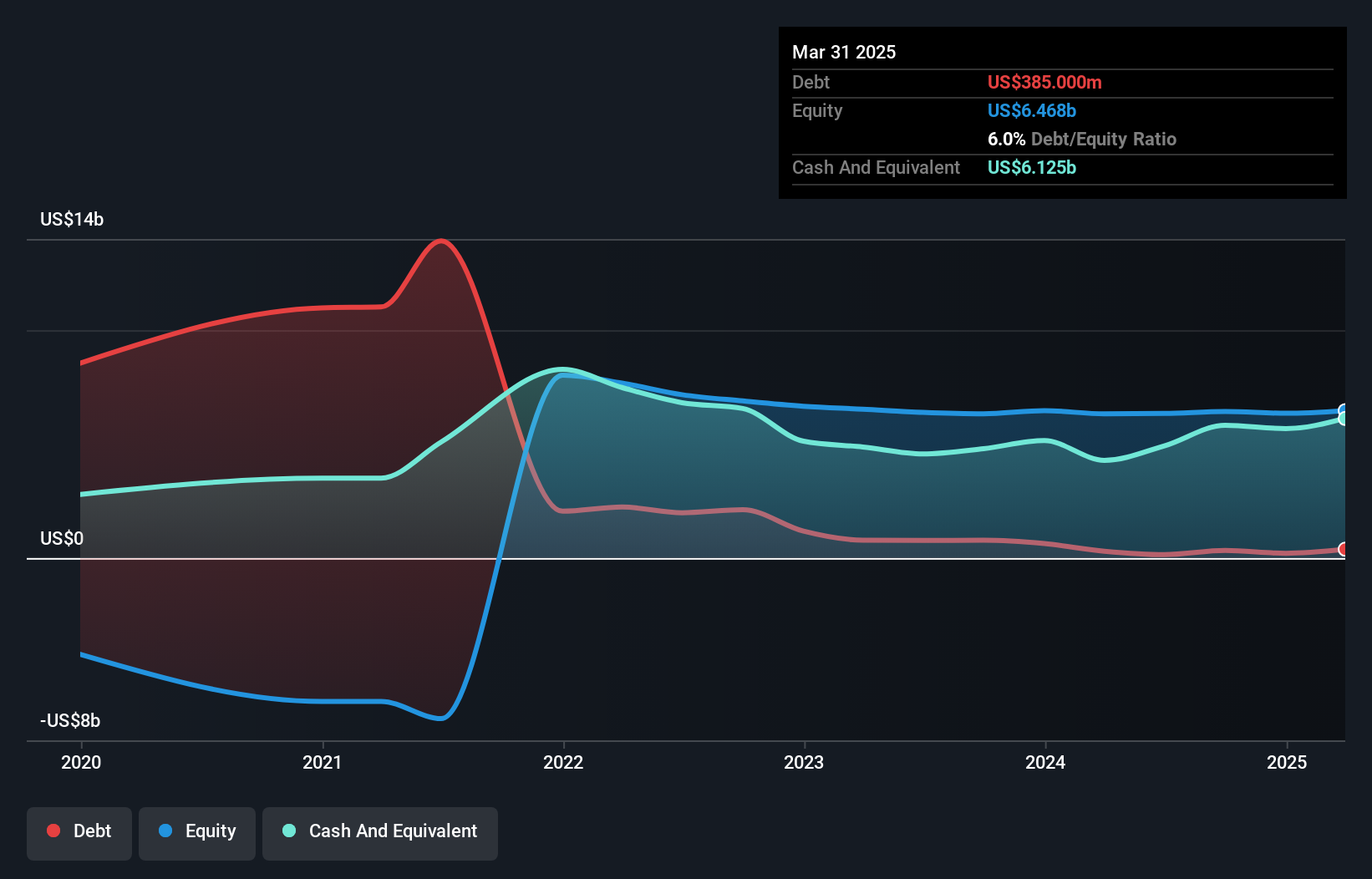The image size is (1372, 879).
Task: Click the Equity row label in tooltip
Action: [817, 110]
